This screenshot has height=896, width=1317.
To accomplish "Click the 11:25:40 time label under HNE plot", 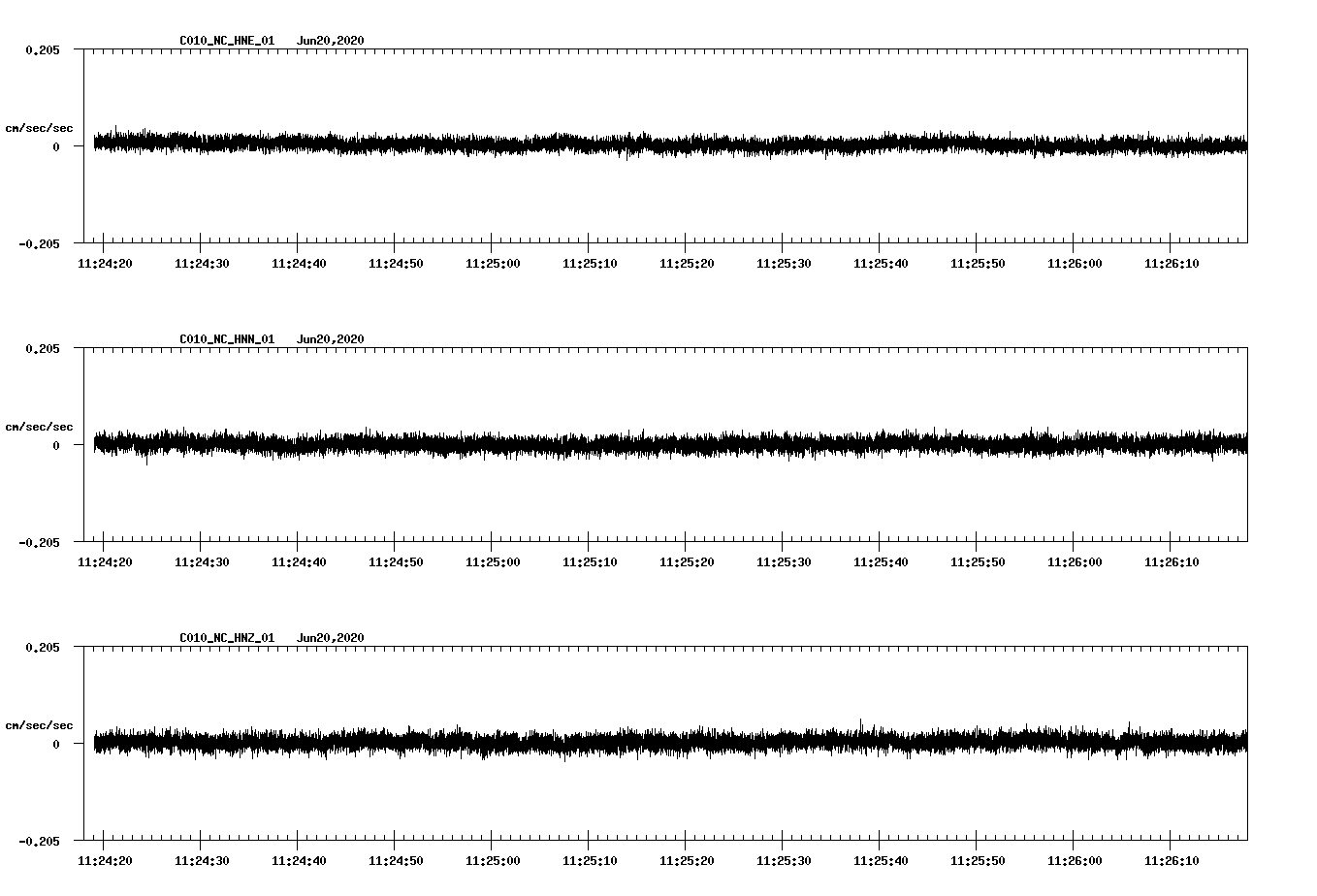I will point(881,264).
